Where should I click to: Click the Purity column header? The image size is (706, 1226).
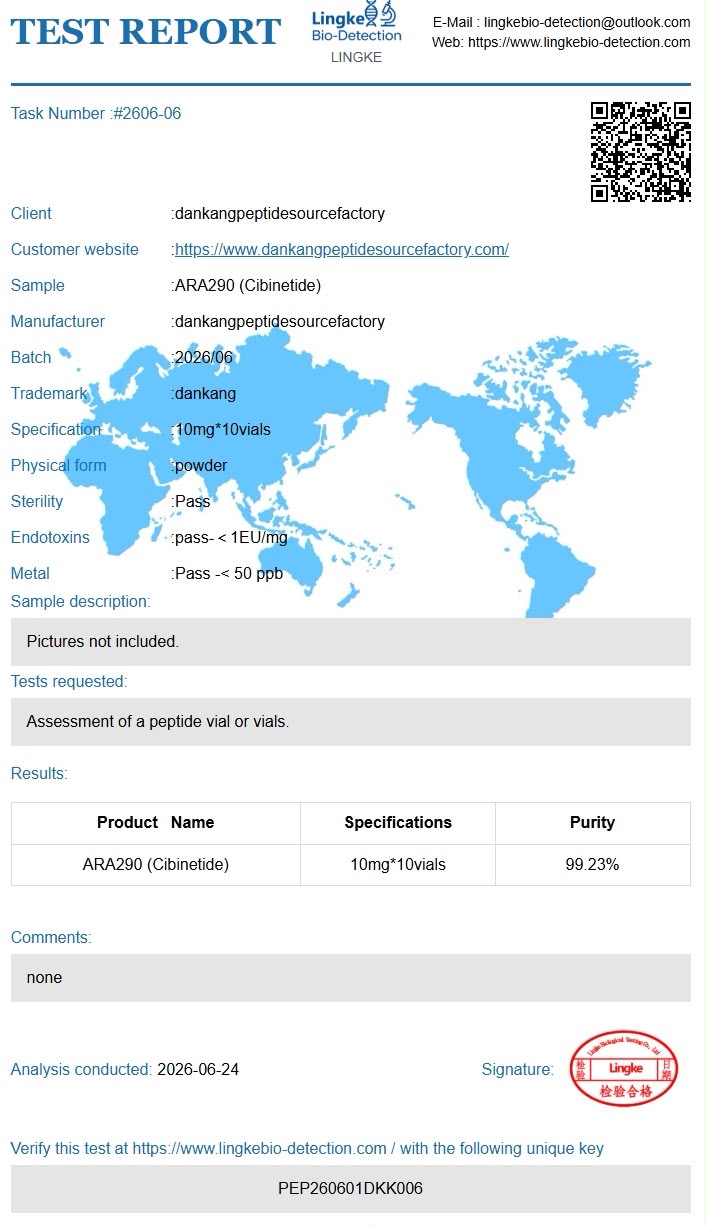tap(592, 823)
